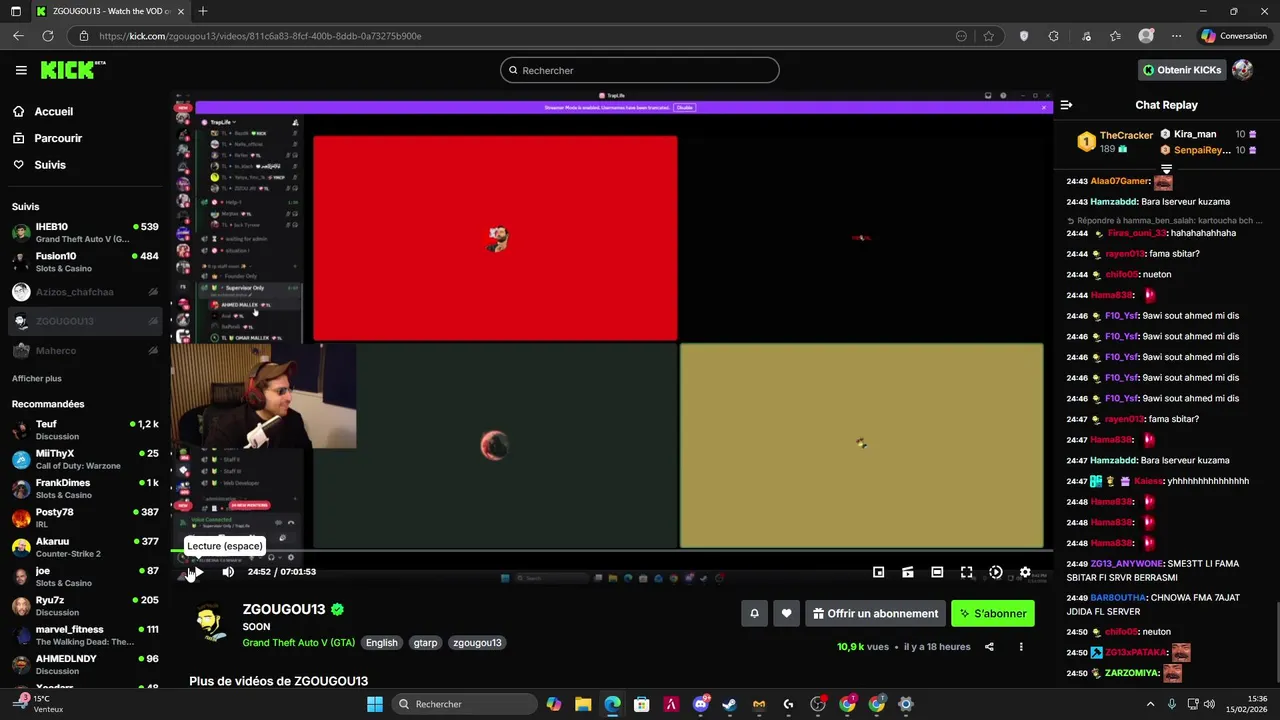
Task: Collapse the Chat Replay panel
Action: (x=1066, y=105)
